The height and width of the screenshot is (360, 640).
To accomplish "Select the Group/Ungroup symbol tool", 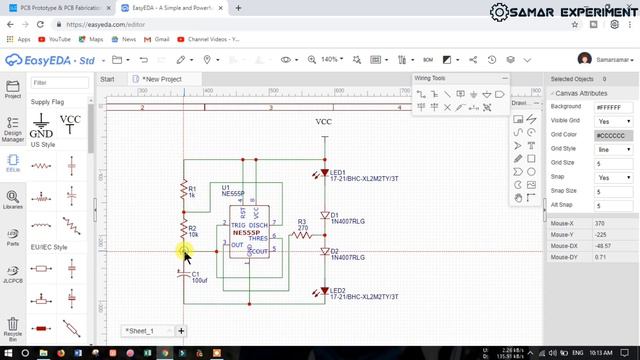I will click(487, 107).
